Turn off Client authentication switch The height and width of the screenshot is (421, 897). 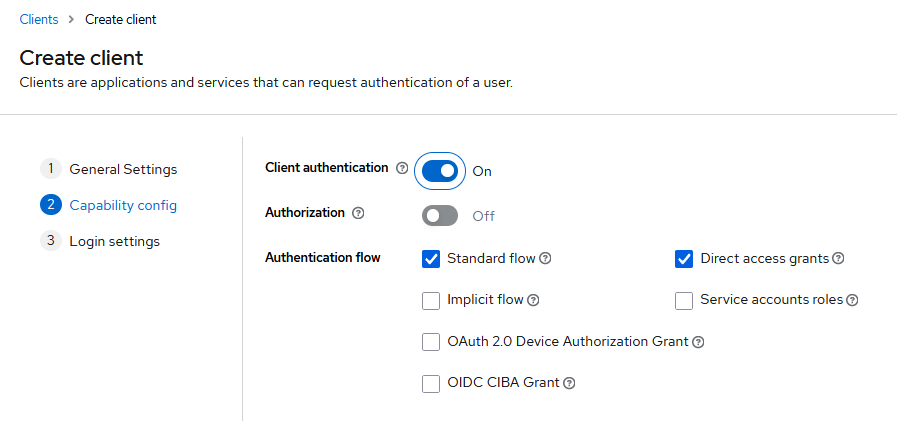(x=440, y=171)
